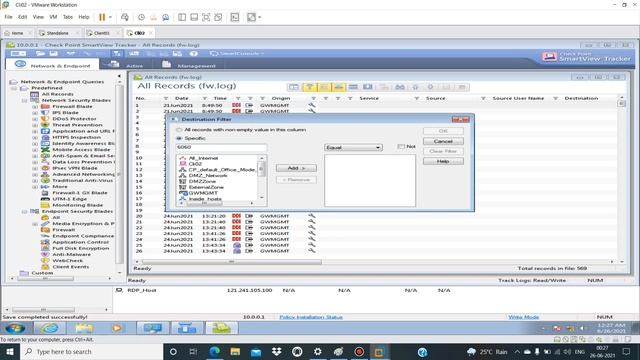Click the host 'Type here to search' box
The height and width of the screenshot is (360, 640).
click(x=91, y=351)
